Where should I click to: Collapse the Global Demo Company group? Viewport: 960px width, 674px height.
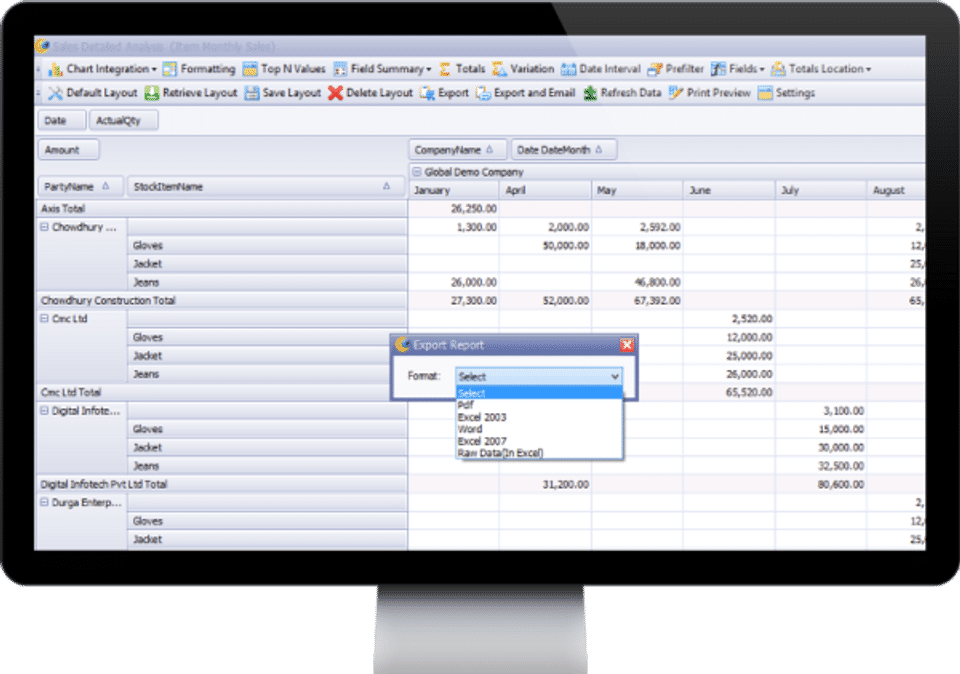pyautogui.click(x=417, y=172)
